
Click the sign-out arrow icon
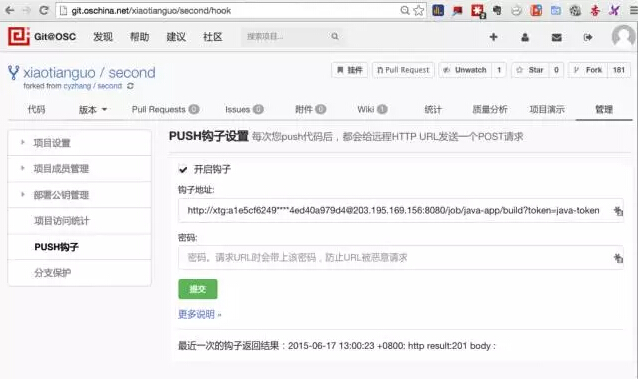[x=588, y=37]
